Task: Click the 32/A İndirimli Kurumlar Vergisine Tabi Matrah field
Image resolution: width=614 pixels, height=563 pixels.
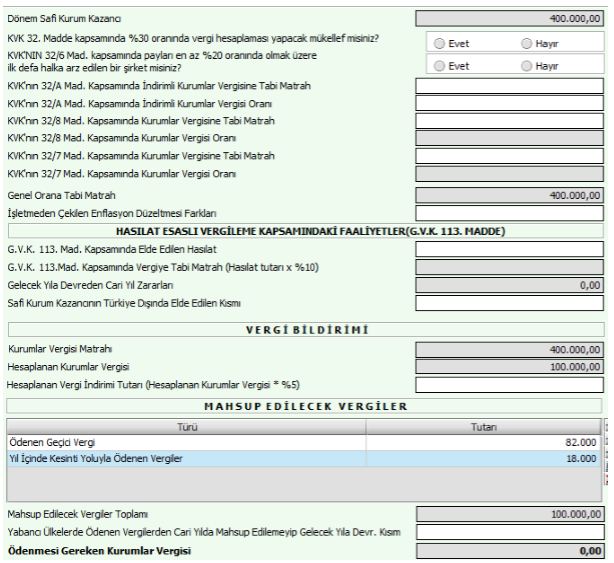Action: pyautogui.click(x=509, y=87)
